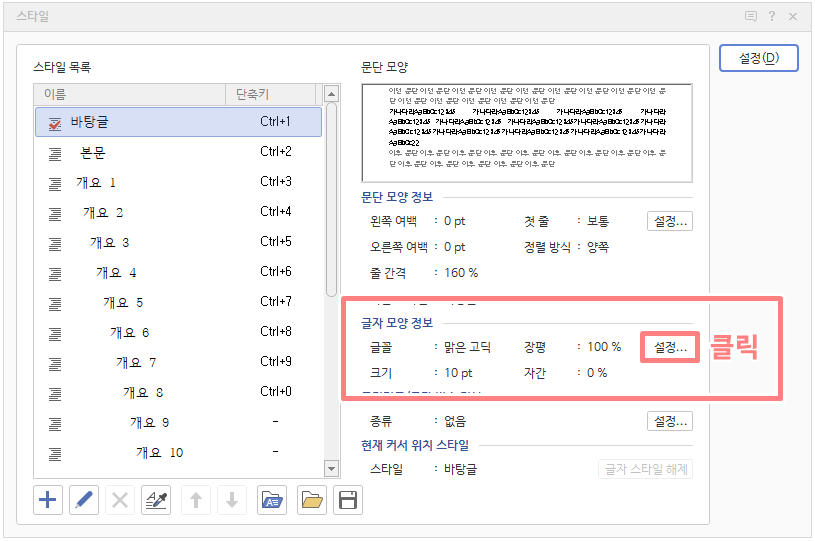Screen dimensions: 815x541
Task: Click the save style floppy disk icon
Action: tap(348, 500)
